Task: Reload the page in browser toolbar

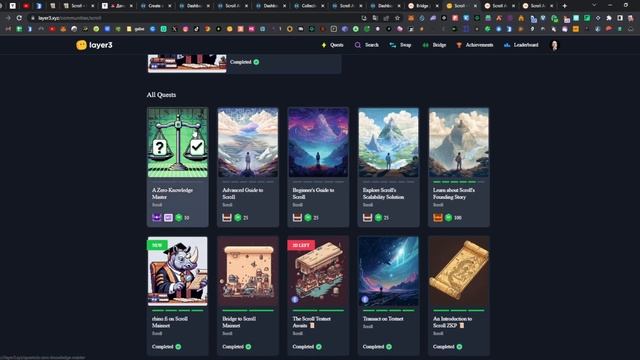Action: coord(19,18)
